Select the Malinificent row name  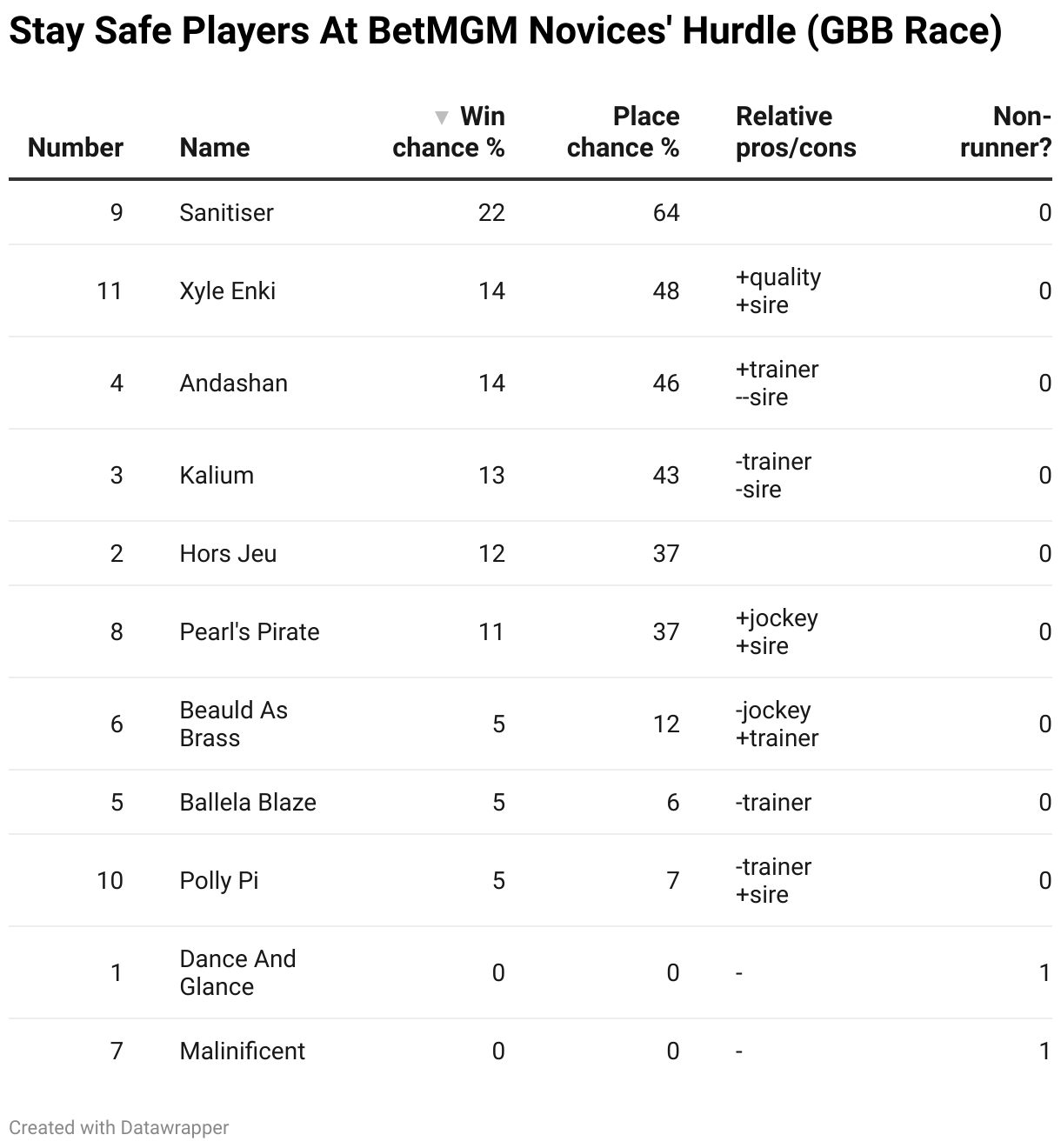(242, 1051)
